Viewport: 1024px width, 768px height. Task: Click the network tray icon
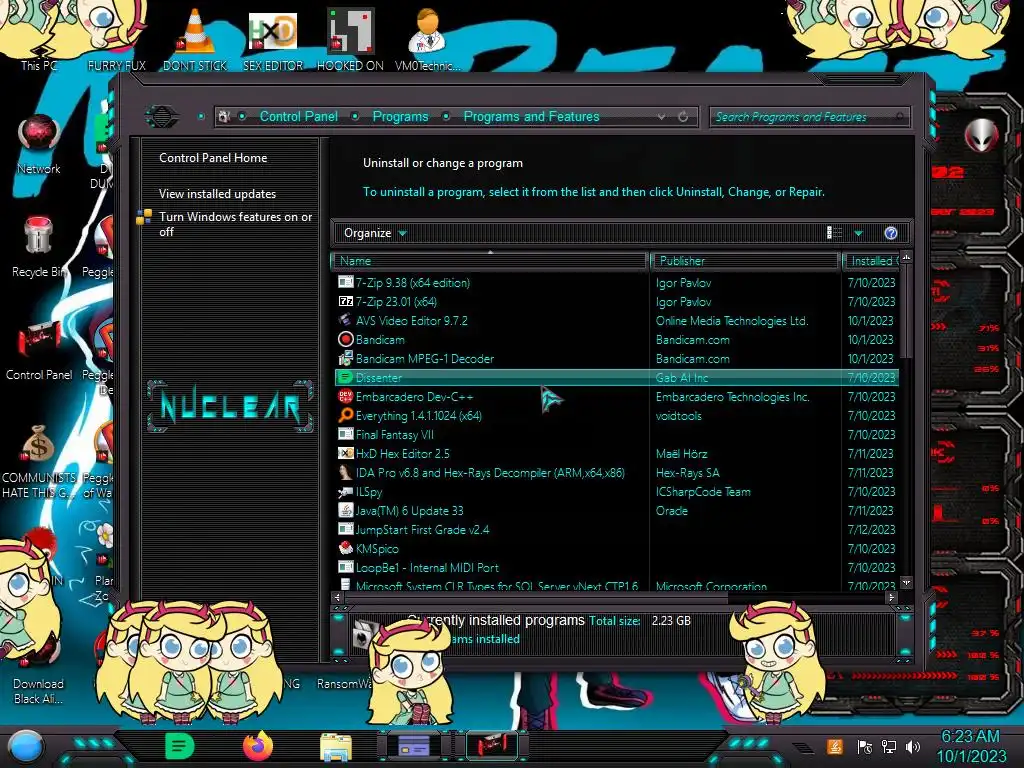click(x=889, y=746)
